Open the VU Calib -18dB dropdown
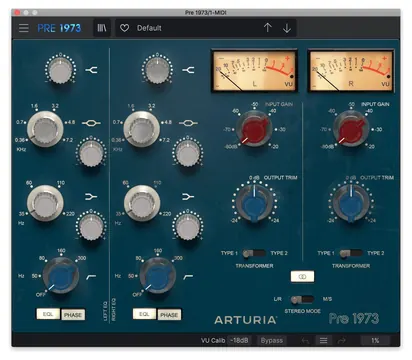This screenshot has height=360, width=412. (240, 340)
